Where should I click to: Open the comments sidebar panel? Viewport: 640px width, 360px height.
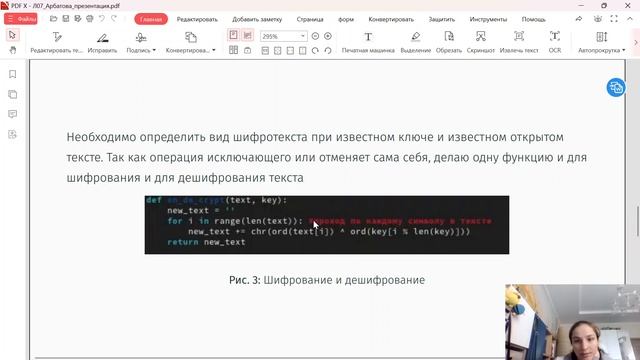pos(13,114)
